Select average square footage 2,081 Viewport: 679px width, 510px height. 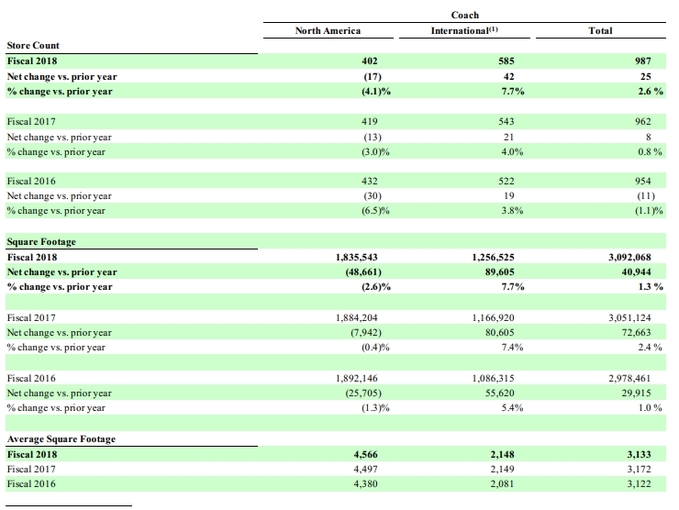[x=502, y=484]
